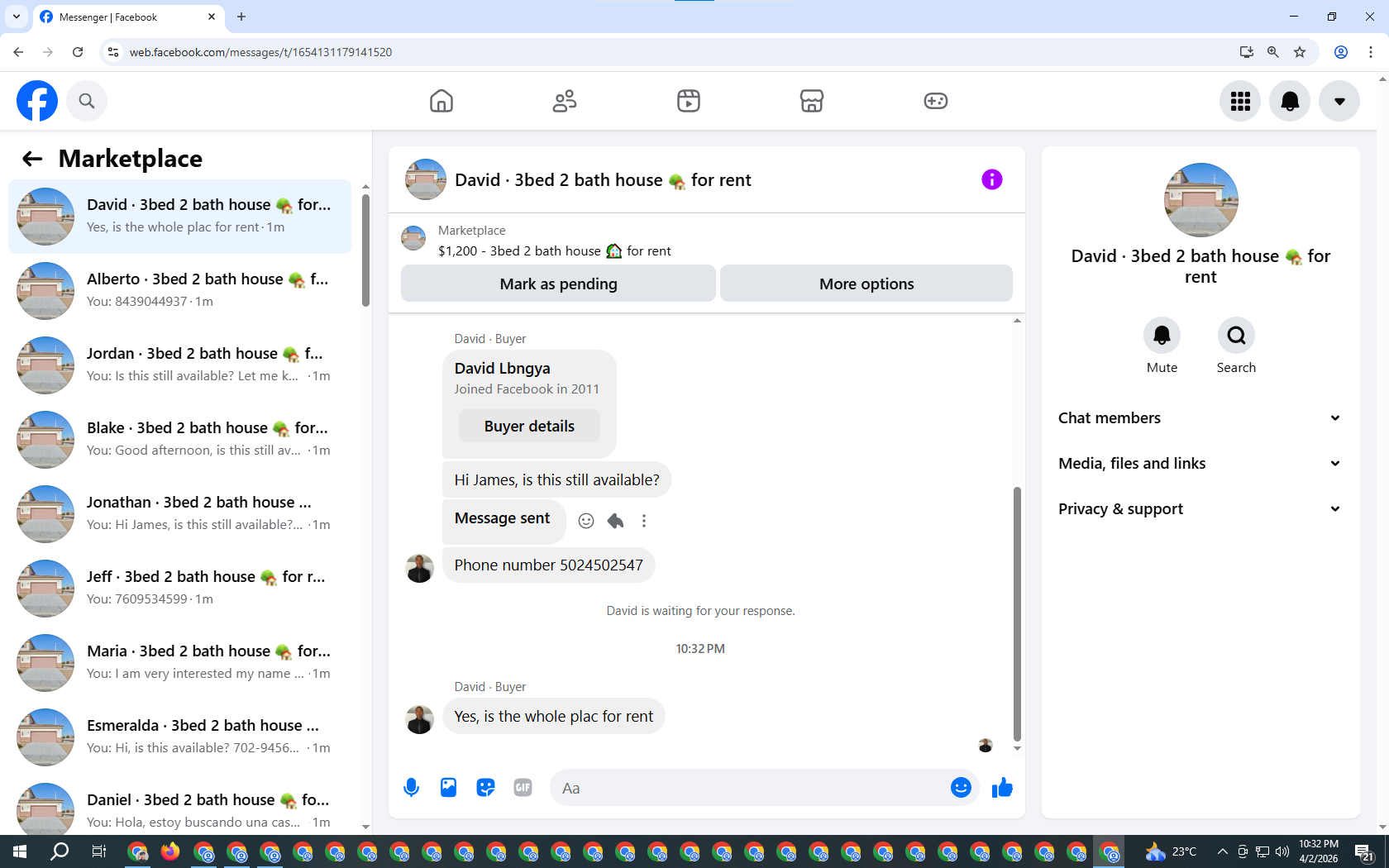Image resolution: width=1389 pixels, height=868 pixels.
Task: Attach a photo with image icon
Action: (x=448, y=788)
